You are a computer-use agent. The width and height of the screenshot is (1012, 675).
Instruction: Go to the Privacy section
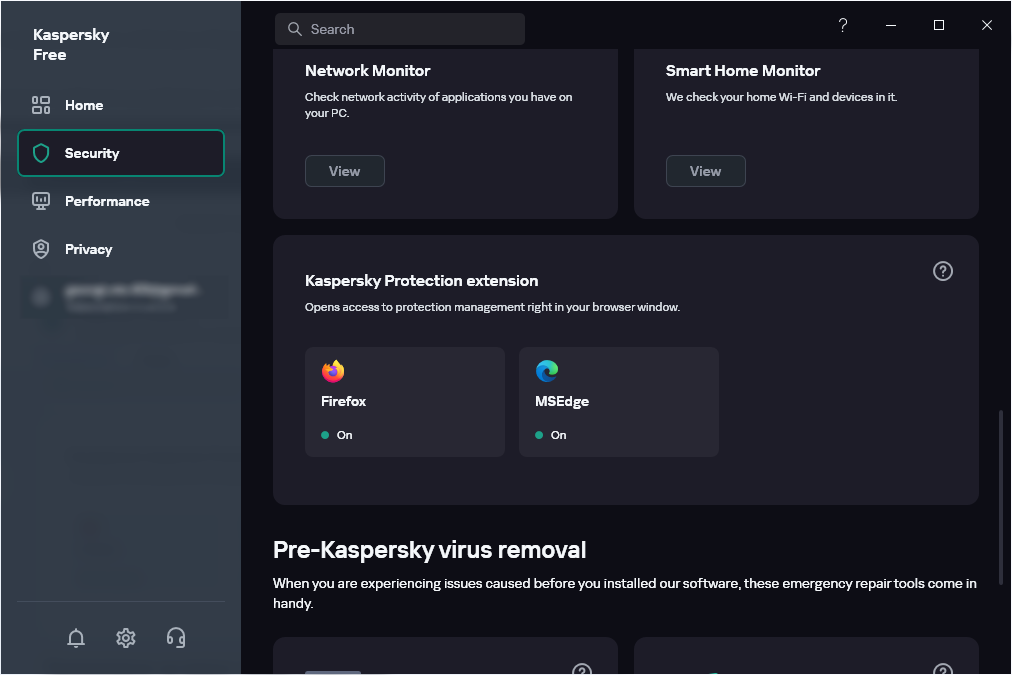[121, 249]
